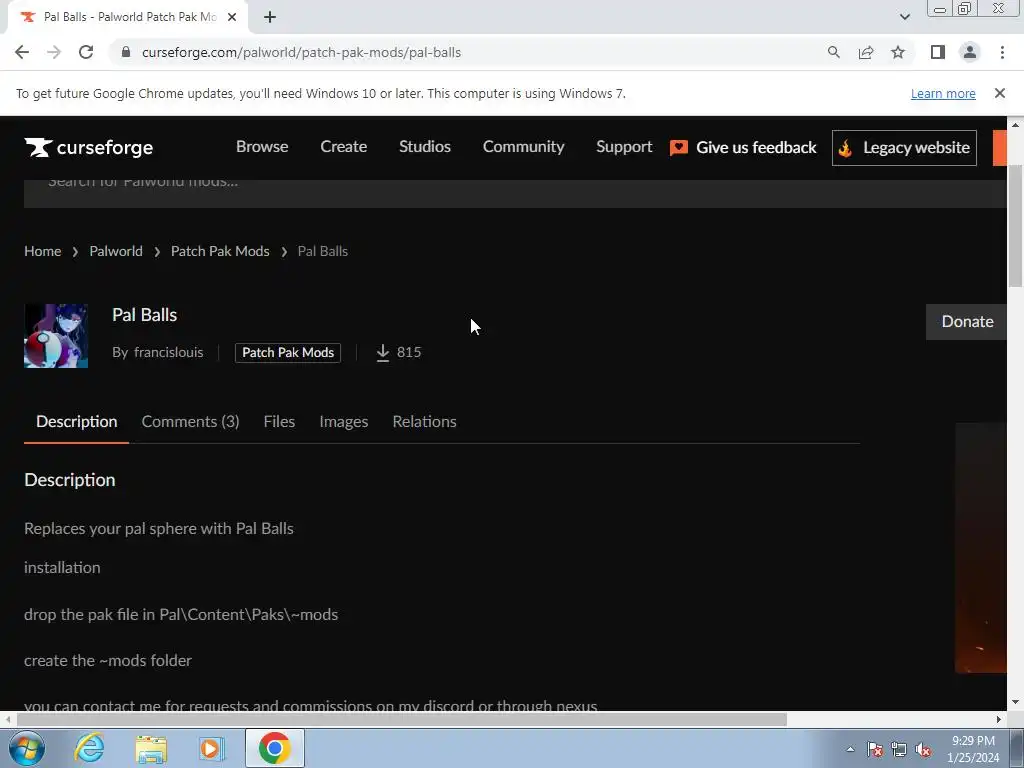Bookmark this page with the star icon
The image size is (1024, 768).
point(898,52)
